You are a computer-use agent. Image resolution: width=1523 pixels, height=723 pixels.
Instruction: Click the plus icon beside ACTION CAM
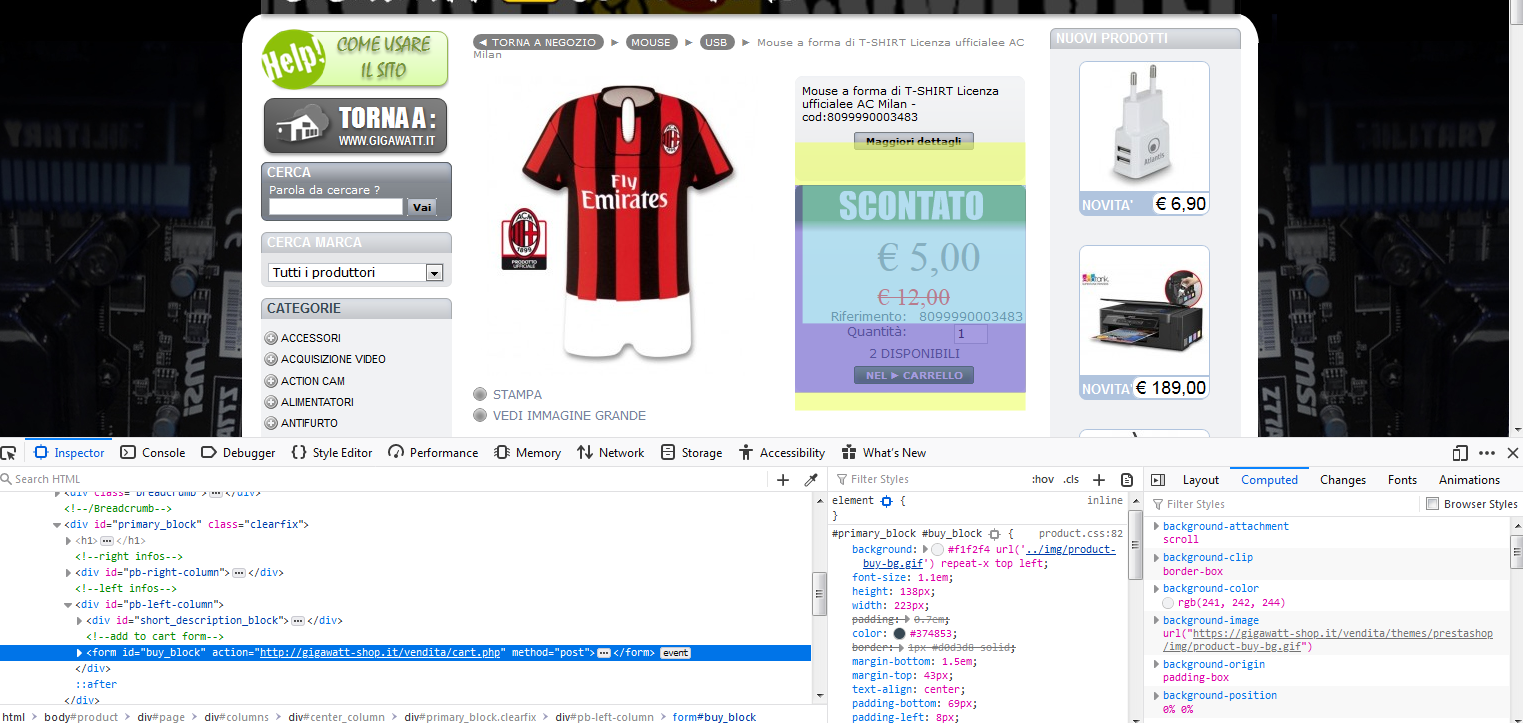pyautogui.click(x=271, y=381)
